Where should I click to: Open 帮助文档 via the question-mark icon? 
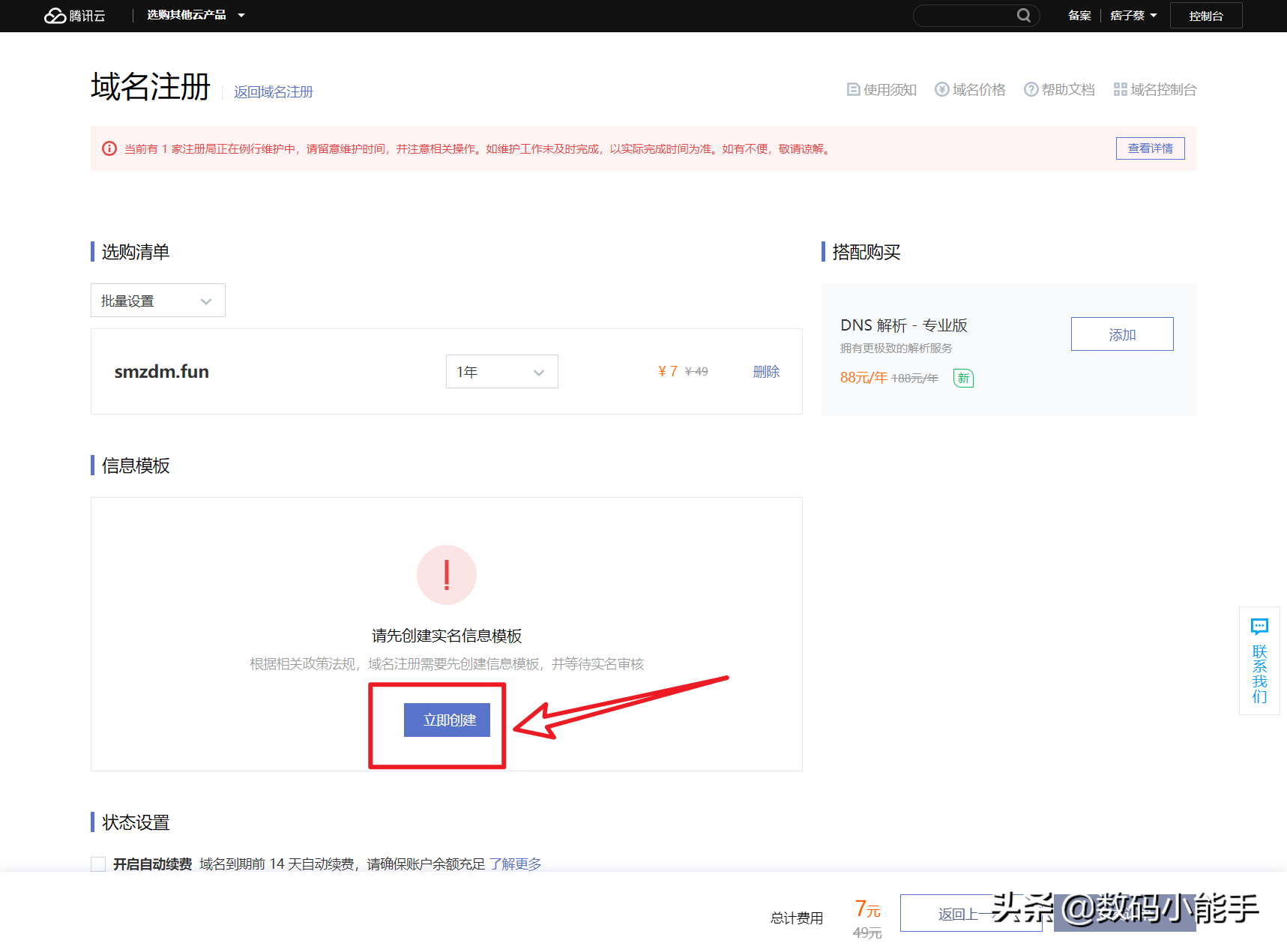point(1032,89)
